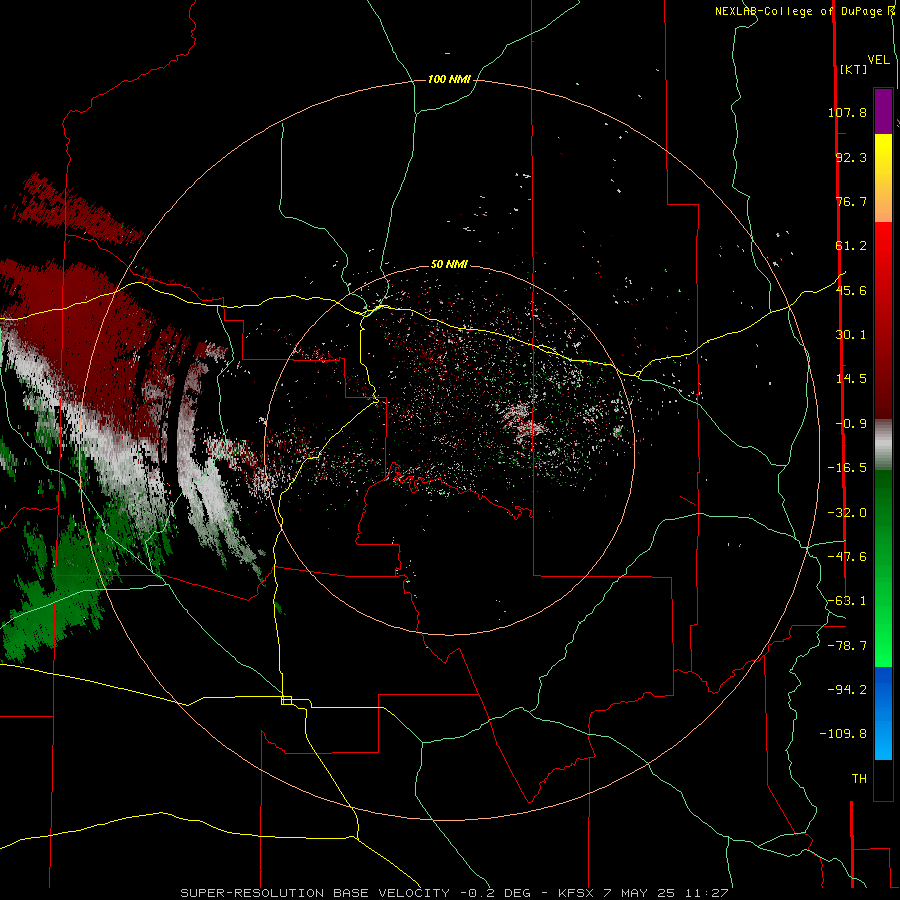Image resolution: width=900 pixels, height=900 pixels.
Task: Click the -47.6 velocity scale value
Action: tap(847, 557)
